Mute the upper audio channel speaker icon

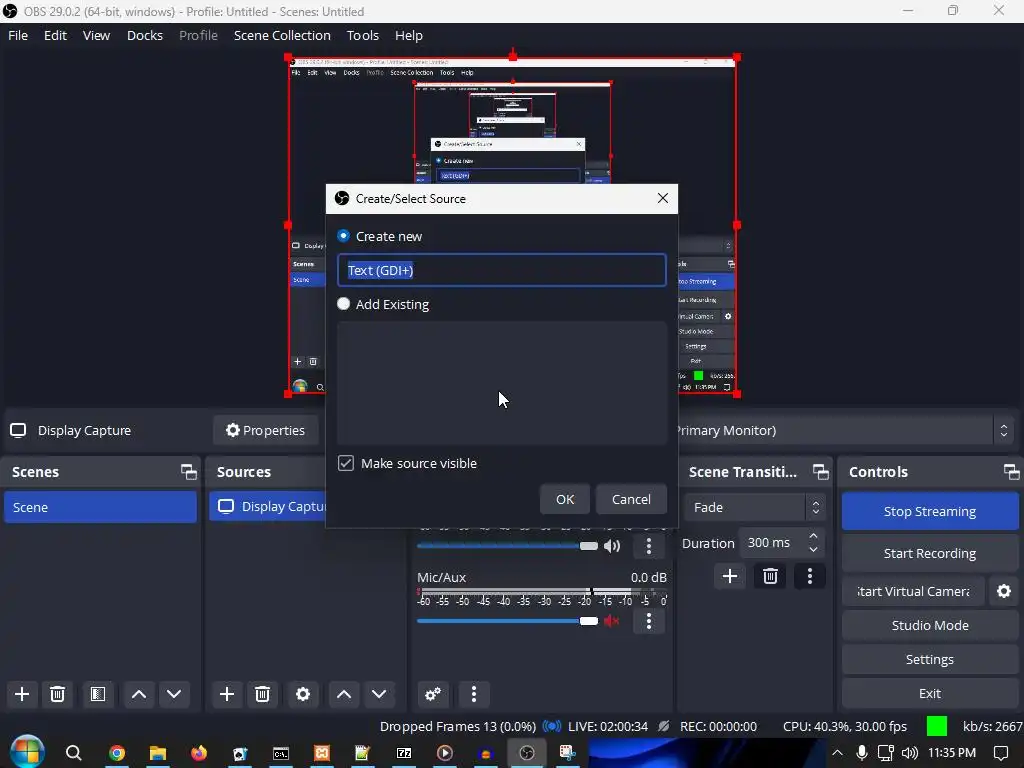click(612, 546)
